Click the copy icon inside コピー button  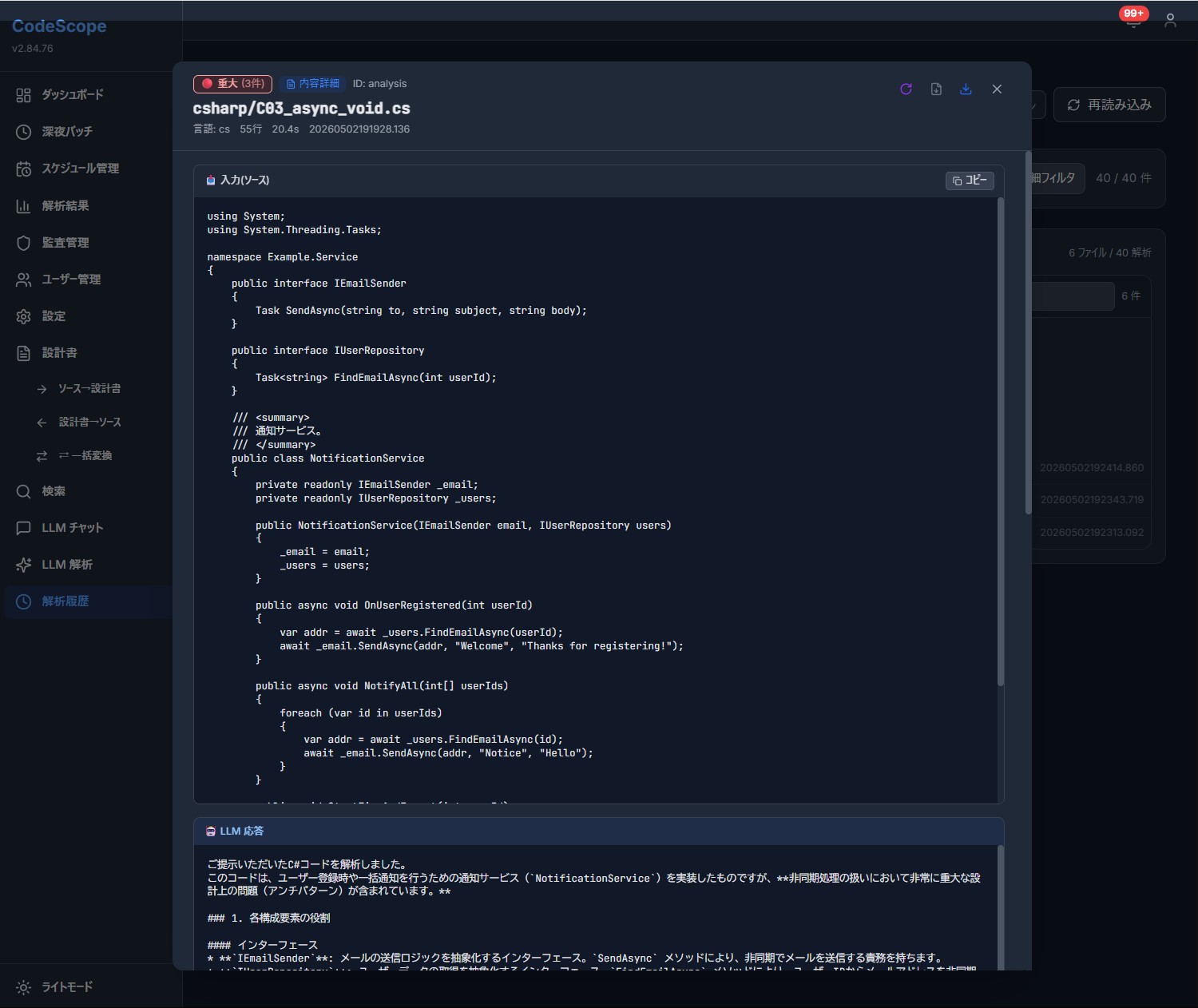(x=957, y=181)
